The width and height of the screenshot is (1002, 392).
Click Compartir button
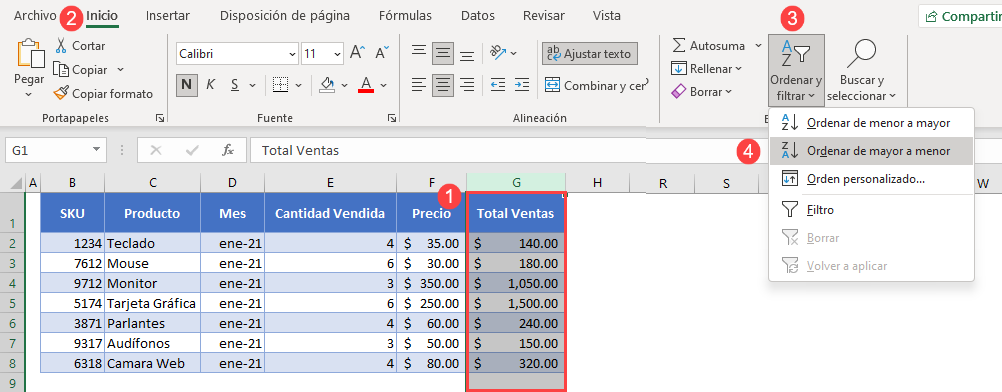click(x=960, y=17)
